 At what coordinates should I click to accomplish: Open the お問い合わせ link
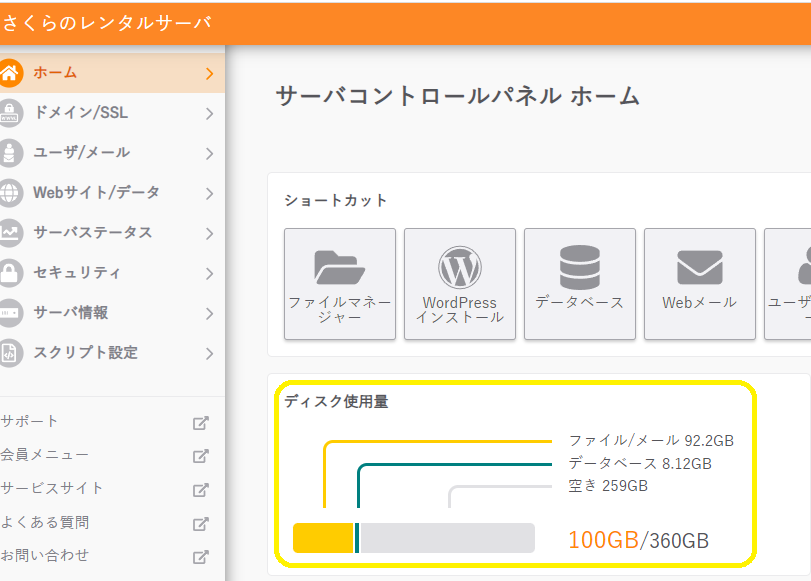(44, 555)
